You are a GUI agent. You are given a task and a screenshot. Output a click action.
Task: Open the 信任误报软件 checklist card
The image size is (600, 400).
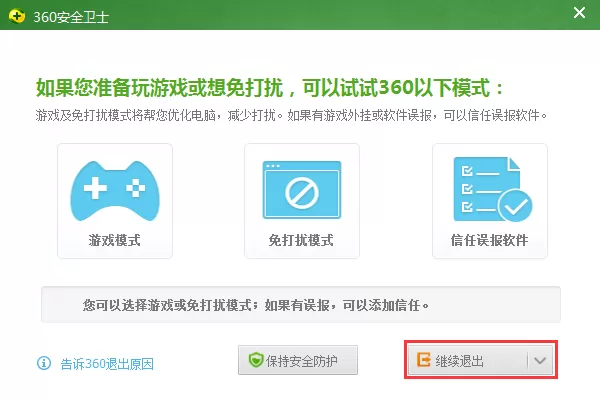pos(490,201)
